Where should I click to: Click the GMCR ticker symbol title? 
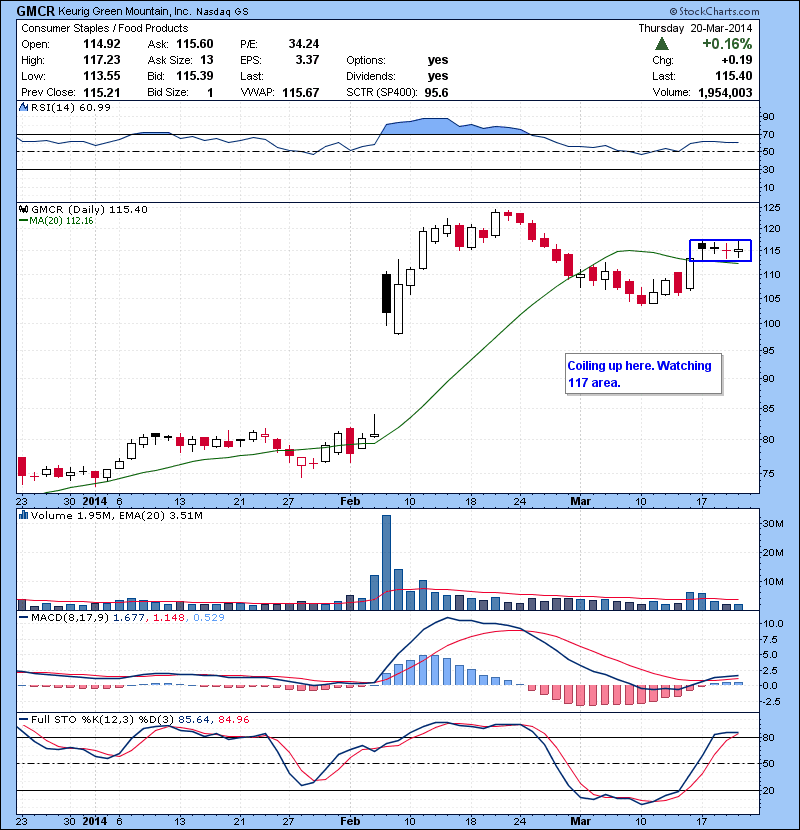35,11
